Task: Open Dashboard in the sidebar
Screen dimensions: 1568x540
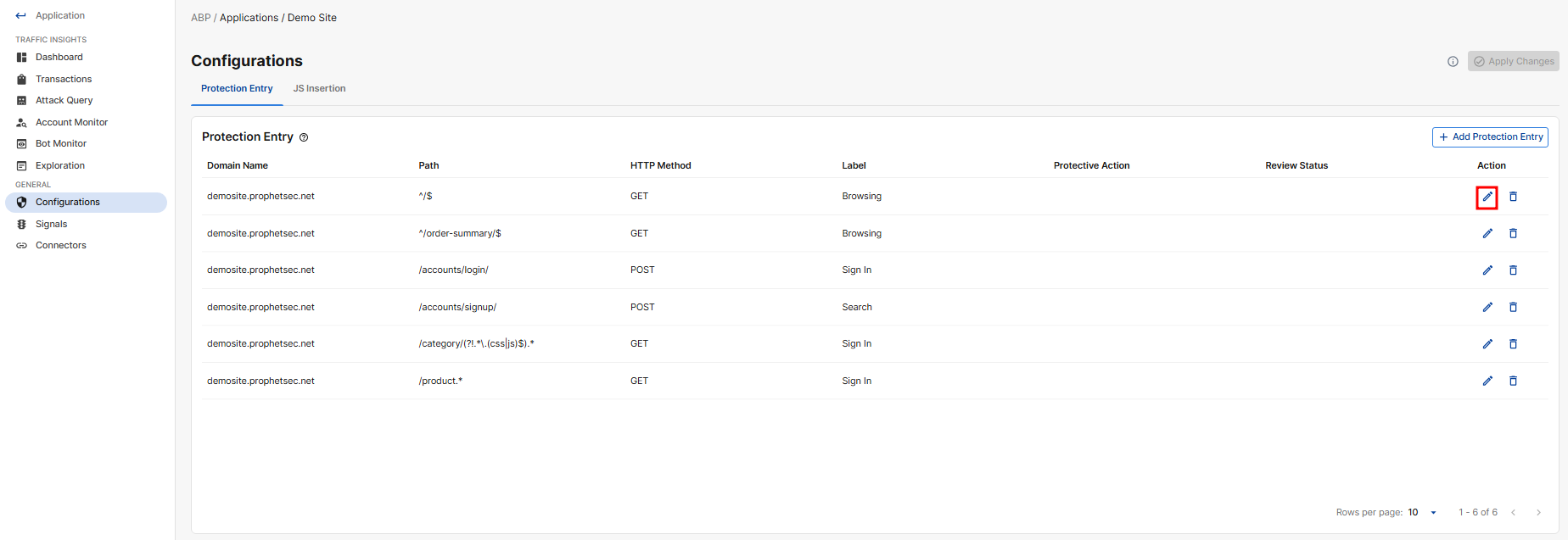Action: point(59,57)
